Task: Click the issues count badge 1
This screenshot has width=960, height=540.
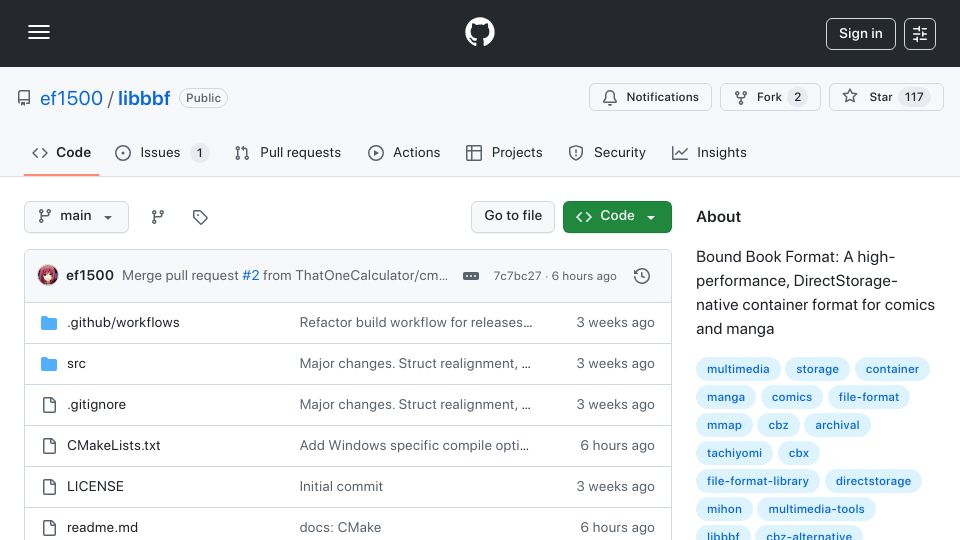Action: tap(200, 153)
